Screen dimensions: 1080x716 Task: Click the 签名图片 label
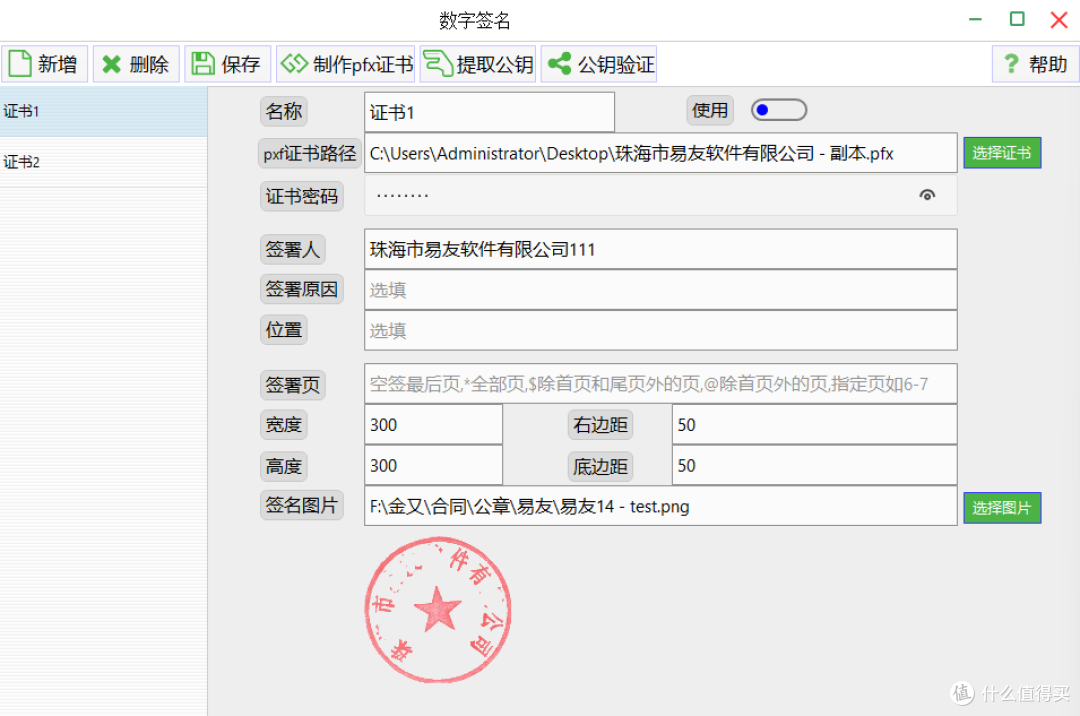302,505
